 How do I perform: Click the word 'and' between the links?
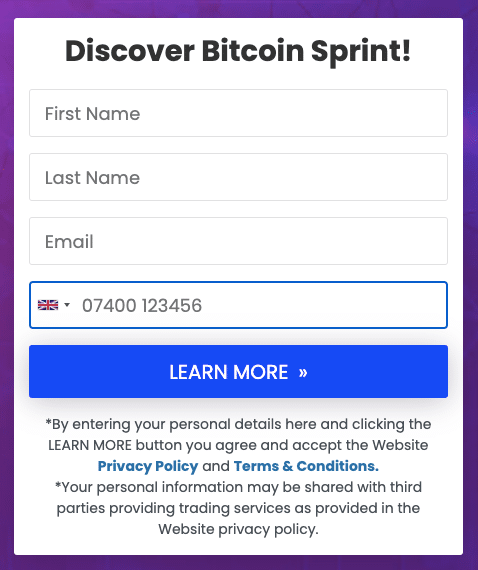(x=216, y=466)
